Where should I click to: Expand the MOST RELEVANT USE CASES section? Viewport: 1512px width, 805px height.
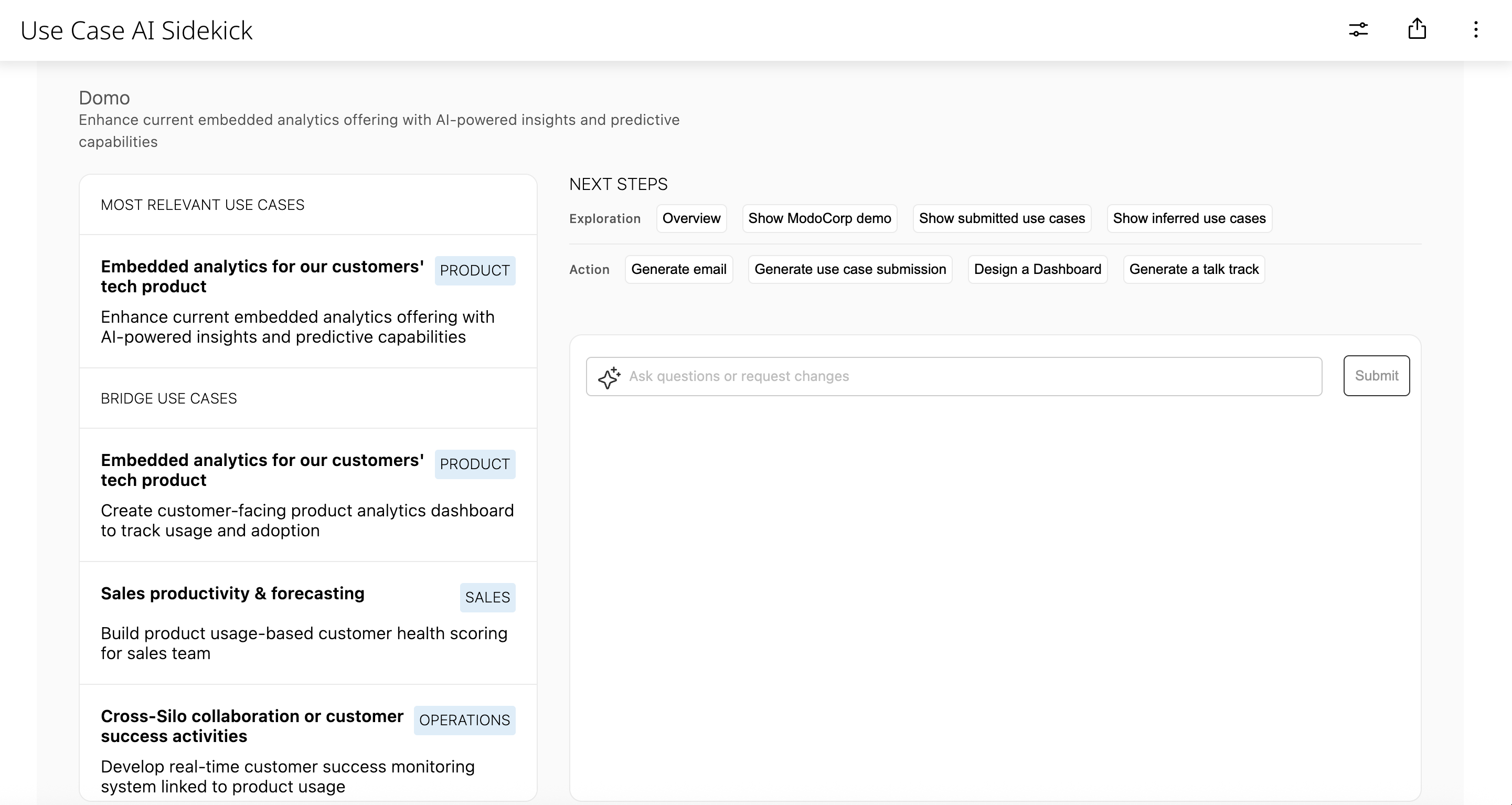202,204
